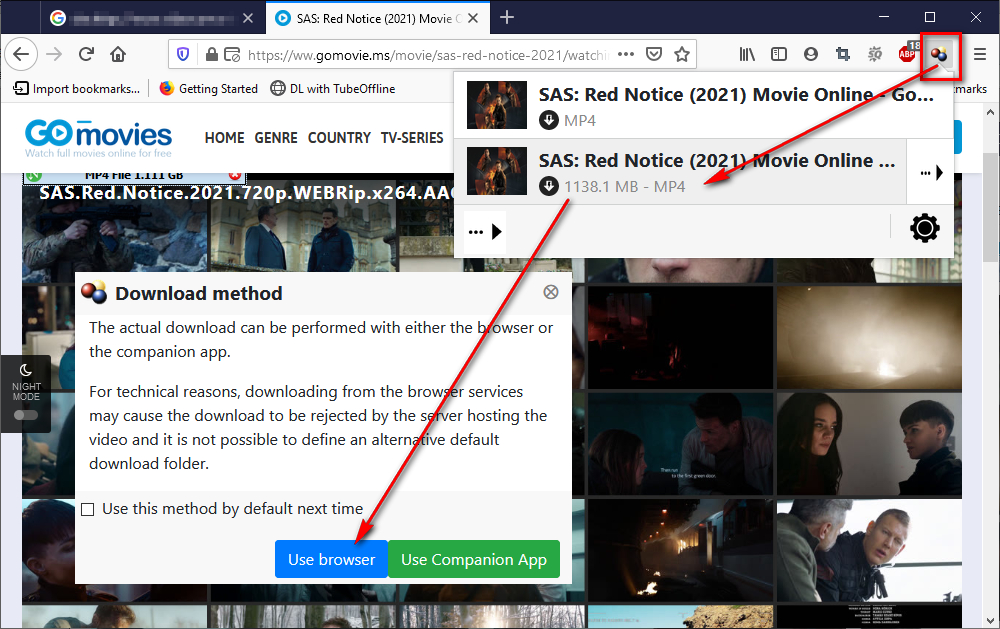Close the Download method dialog
The height and width of the screenshot is (629, 1000).
[x=551, y=292]
